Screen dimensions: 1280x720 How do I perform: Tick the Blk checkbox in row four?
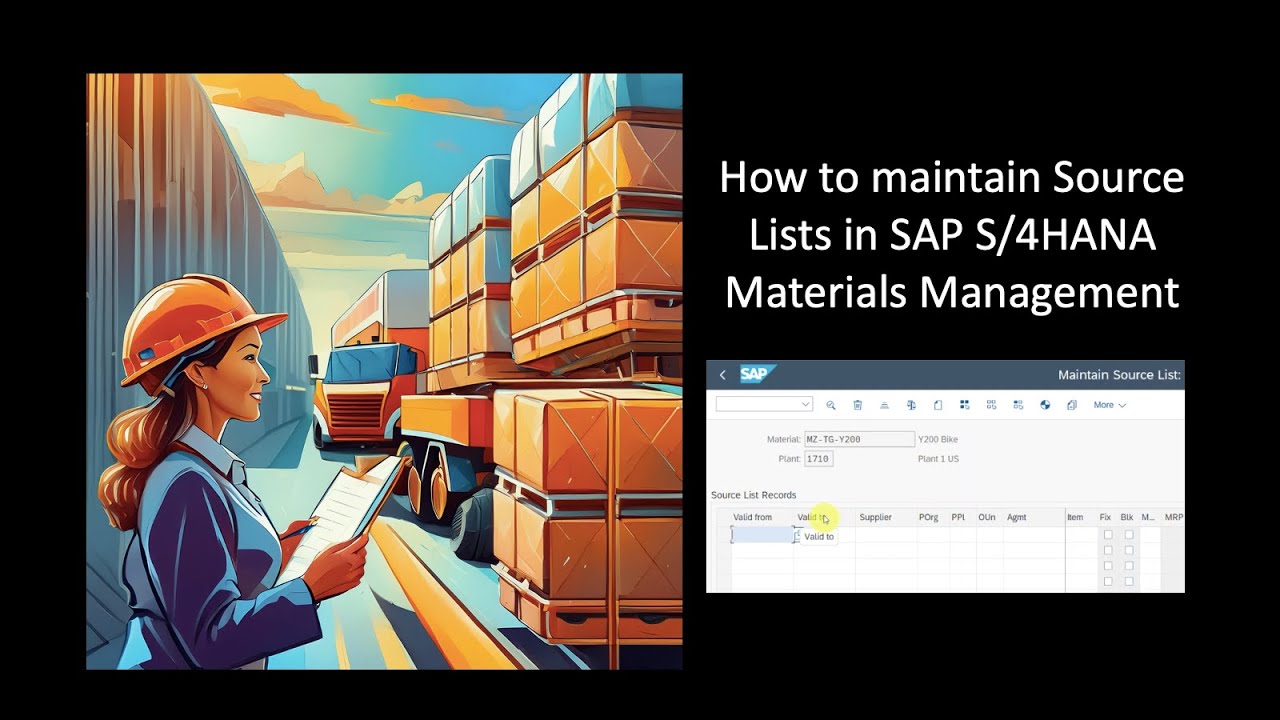coord(1129,581)
